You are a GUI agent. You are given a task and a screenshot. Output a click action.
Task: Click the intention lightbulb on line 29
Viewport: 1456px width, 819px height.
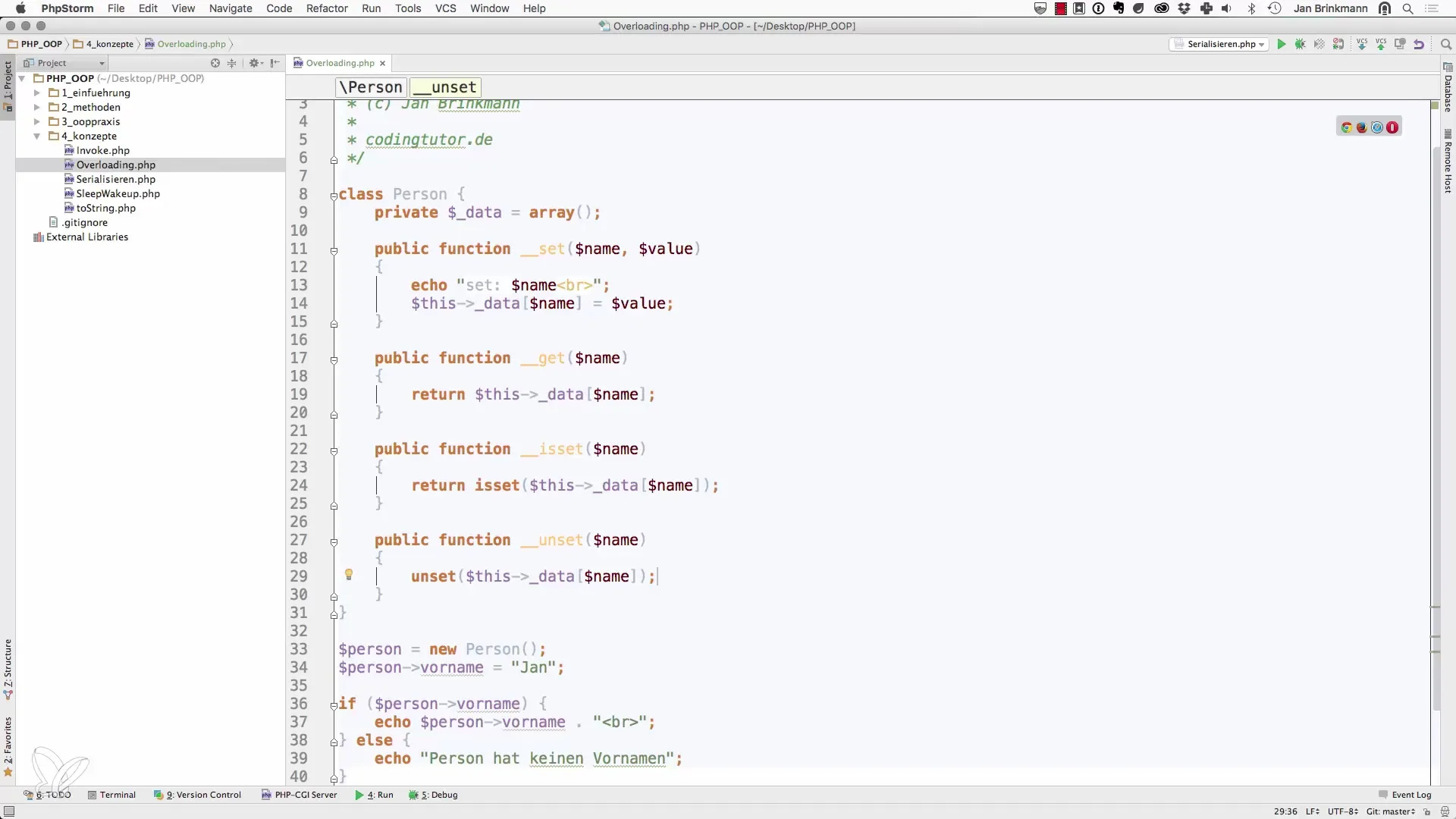point(349,575)
